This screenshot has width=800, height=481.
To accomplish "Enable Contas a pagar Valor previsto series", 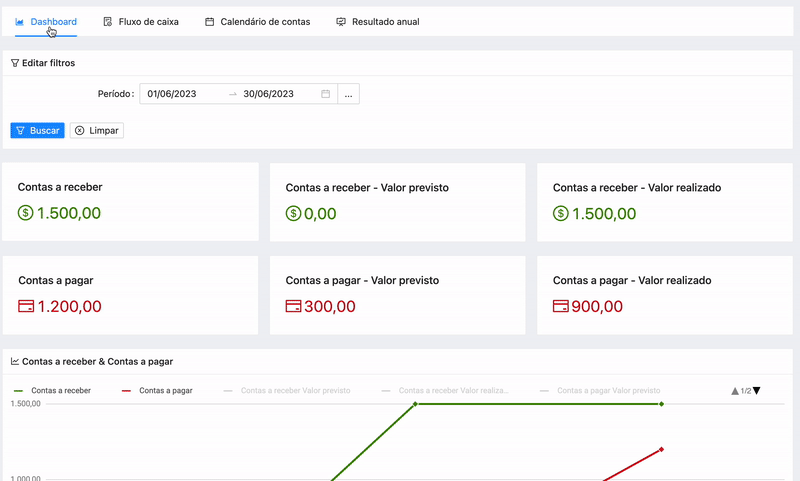I will click(600, 391).
